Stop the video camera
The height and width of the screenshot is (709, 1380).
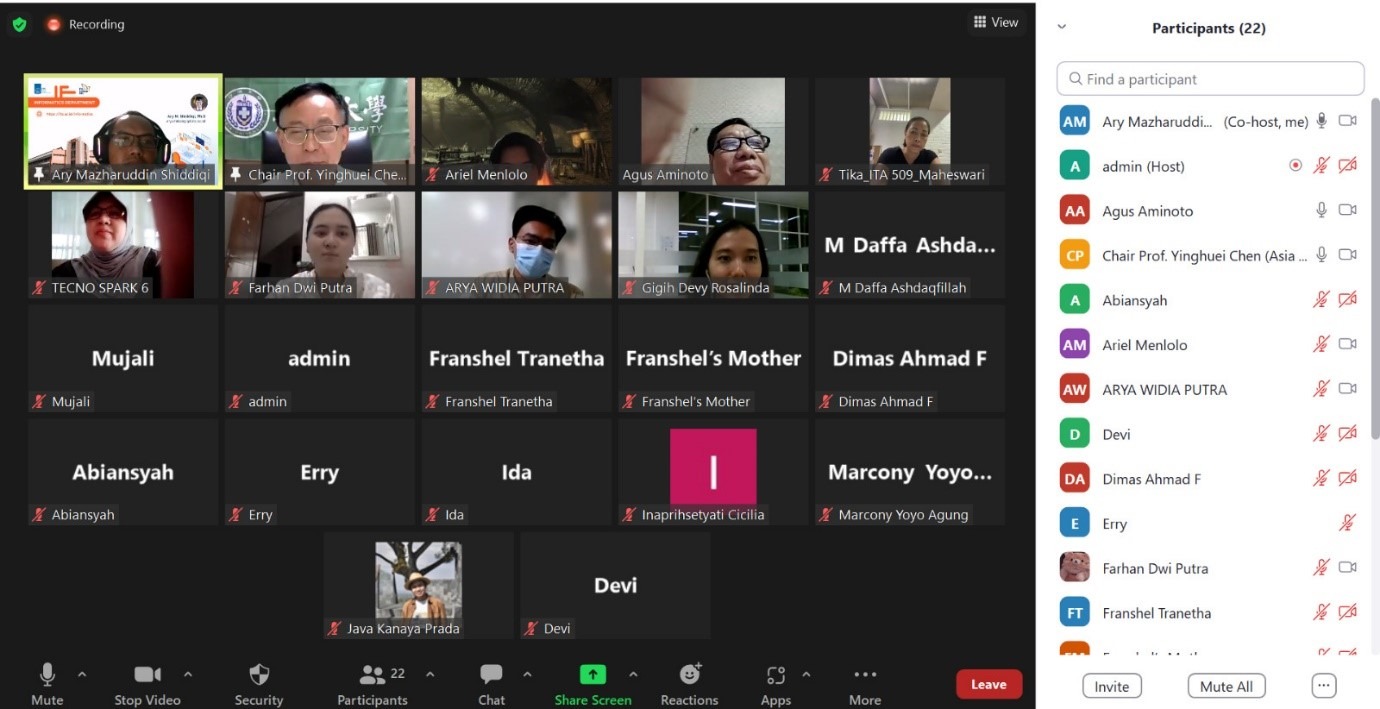point(147,675)
